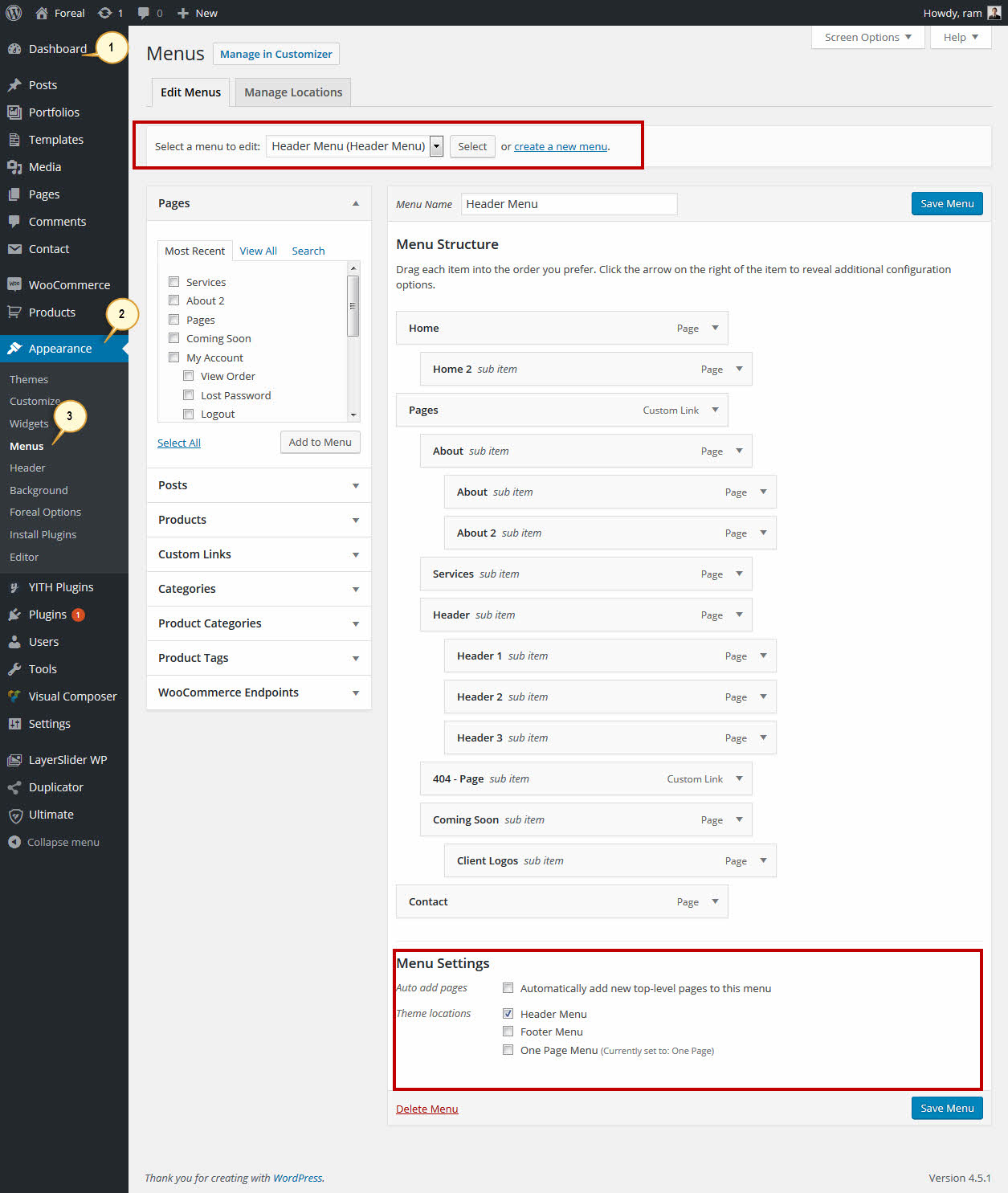Click the Appearance paintbrush icon
The height and width of the screenshot is (1193, 1008).
point(14,349)
